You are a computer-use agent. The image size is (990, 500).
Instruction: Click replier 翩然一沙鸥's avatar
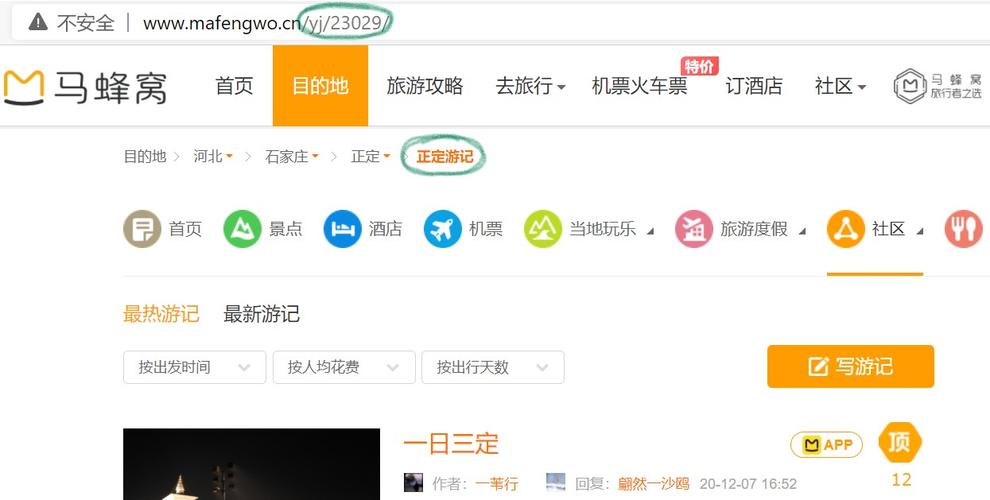556,482
